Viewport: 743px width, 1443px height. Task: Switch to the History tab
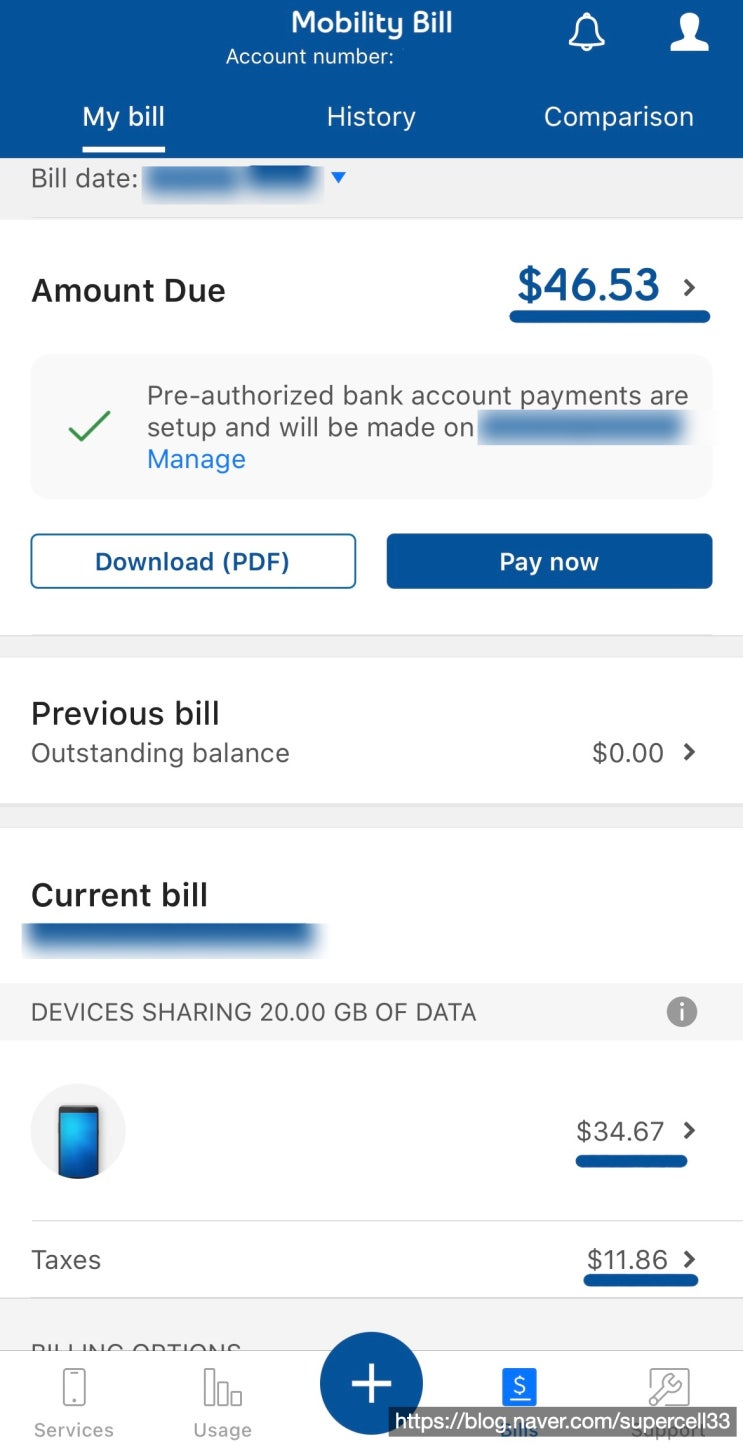pyautogui.click(x=371, y=117)
